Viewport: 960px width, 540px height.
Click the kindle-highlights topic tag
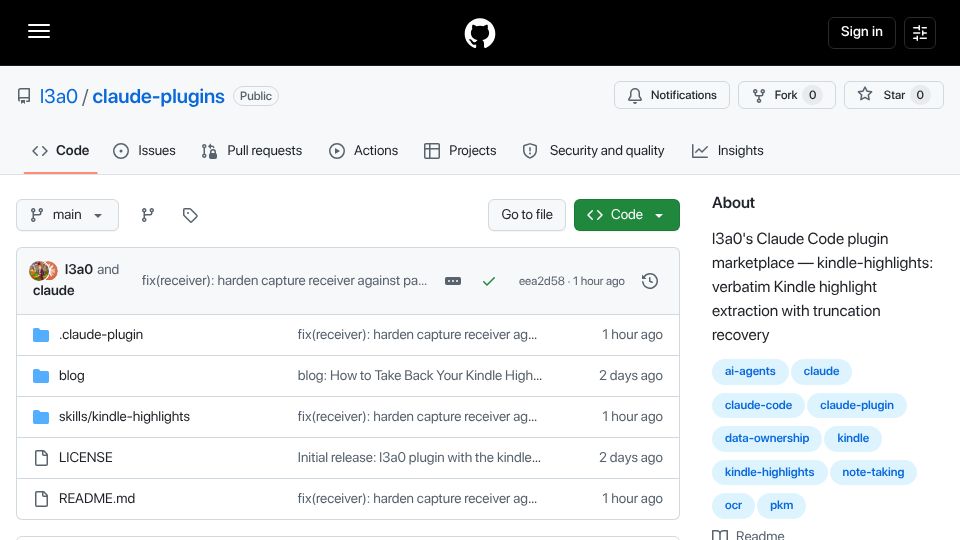tap(770, 473)
